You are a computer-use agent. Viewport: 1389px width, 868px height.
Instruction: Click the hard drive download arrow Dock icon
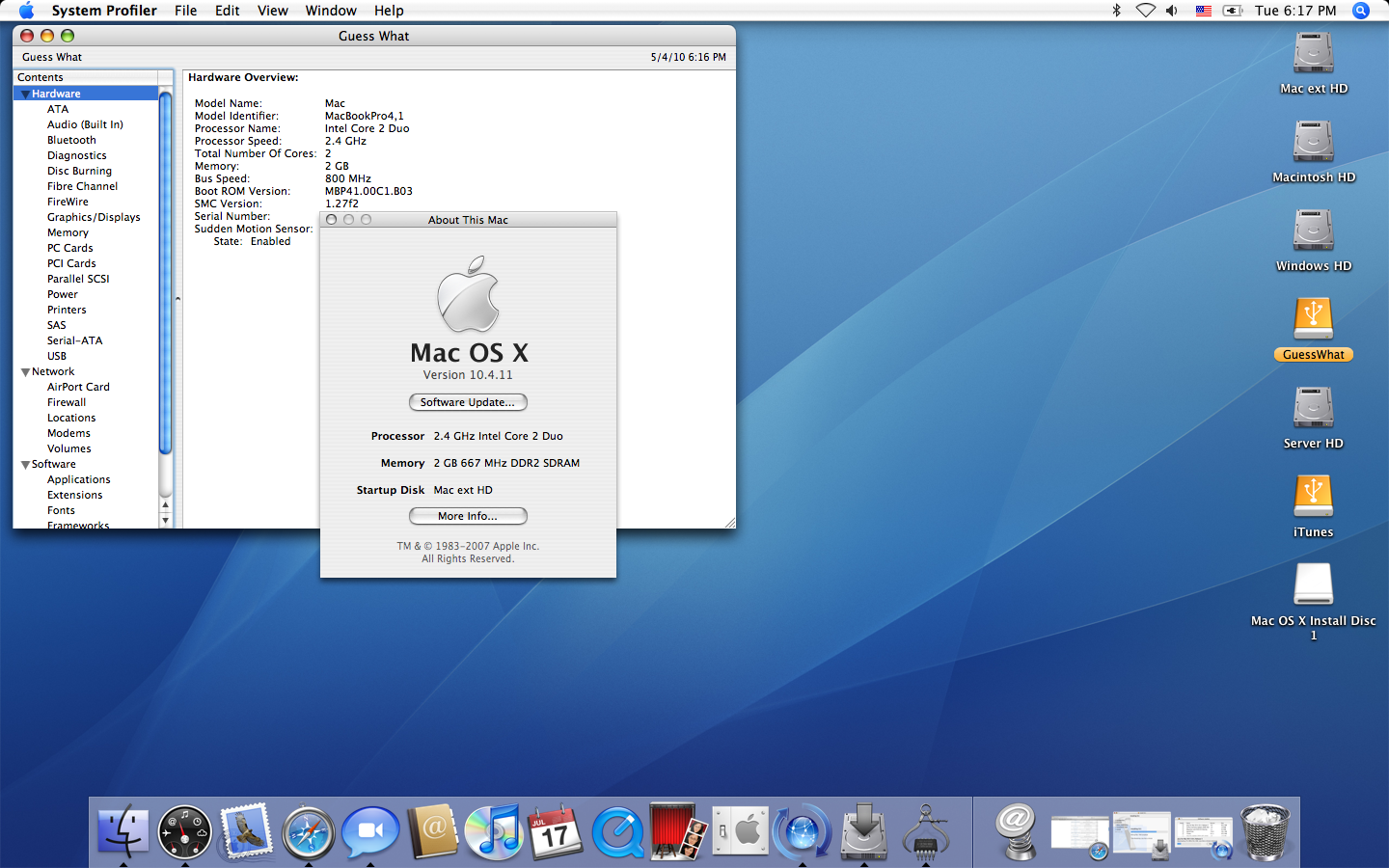[x=864, y=831]
